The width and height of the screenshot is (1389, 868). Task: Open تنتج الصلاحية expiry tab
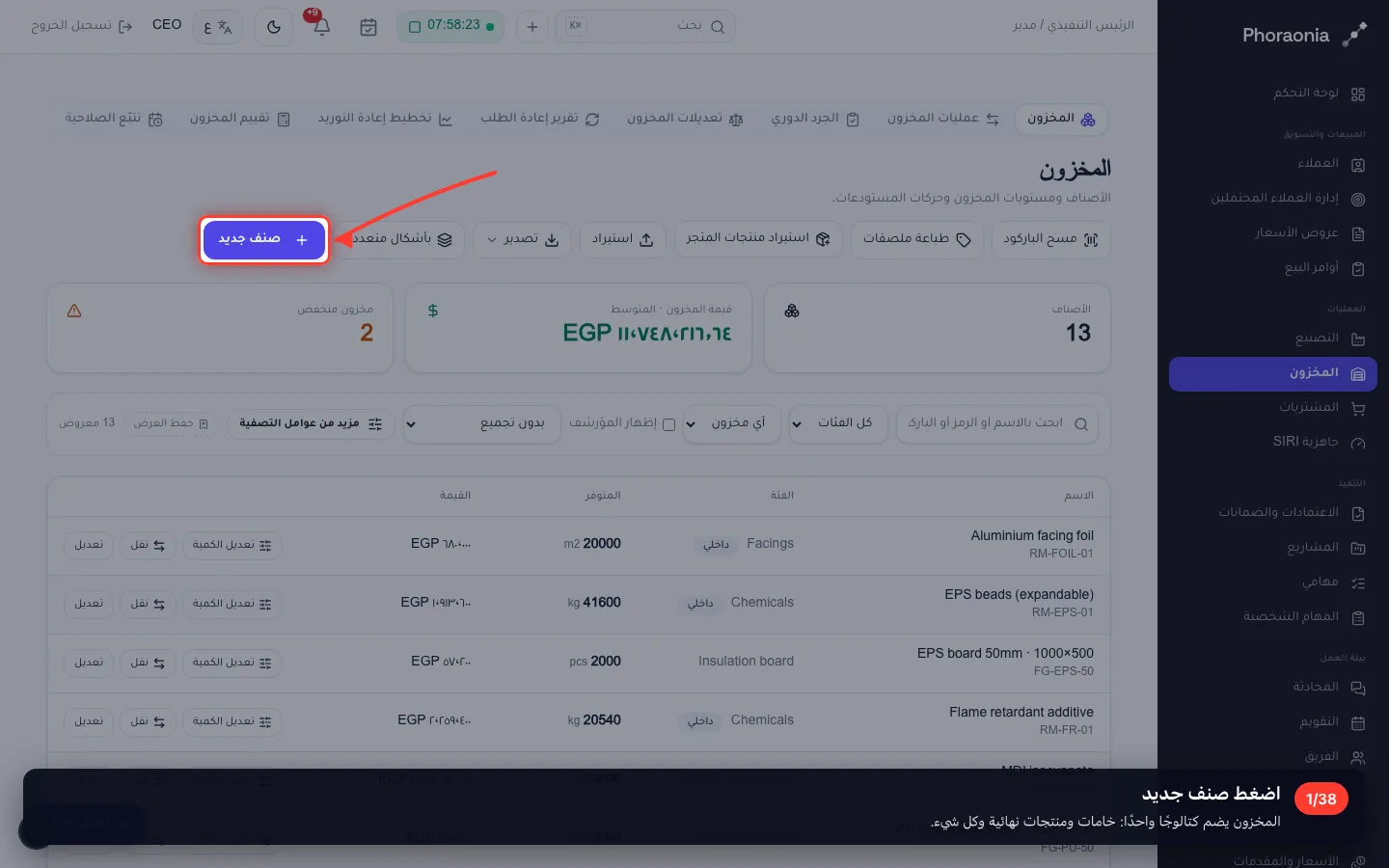click(x=114, y=119)
